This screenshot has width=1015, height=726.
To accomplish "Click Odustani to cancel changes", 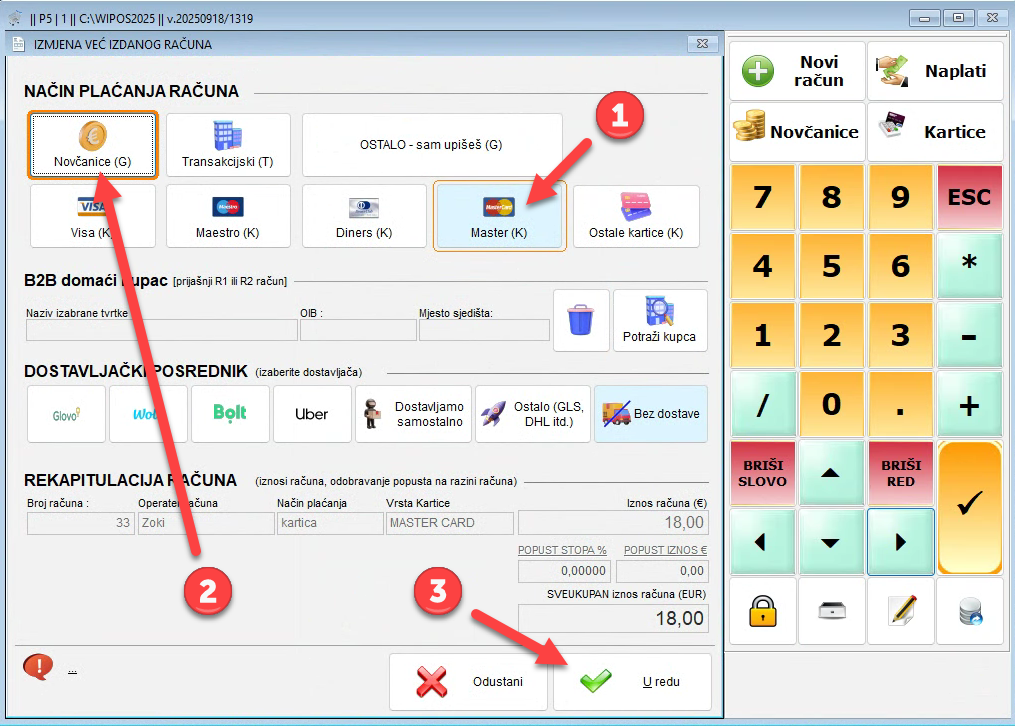I will [x=468, y=682].
